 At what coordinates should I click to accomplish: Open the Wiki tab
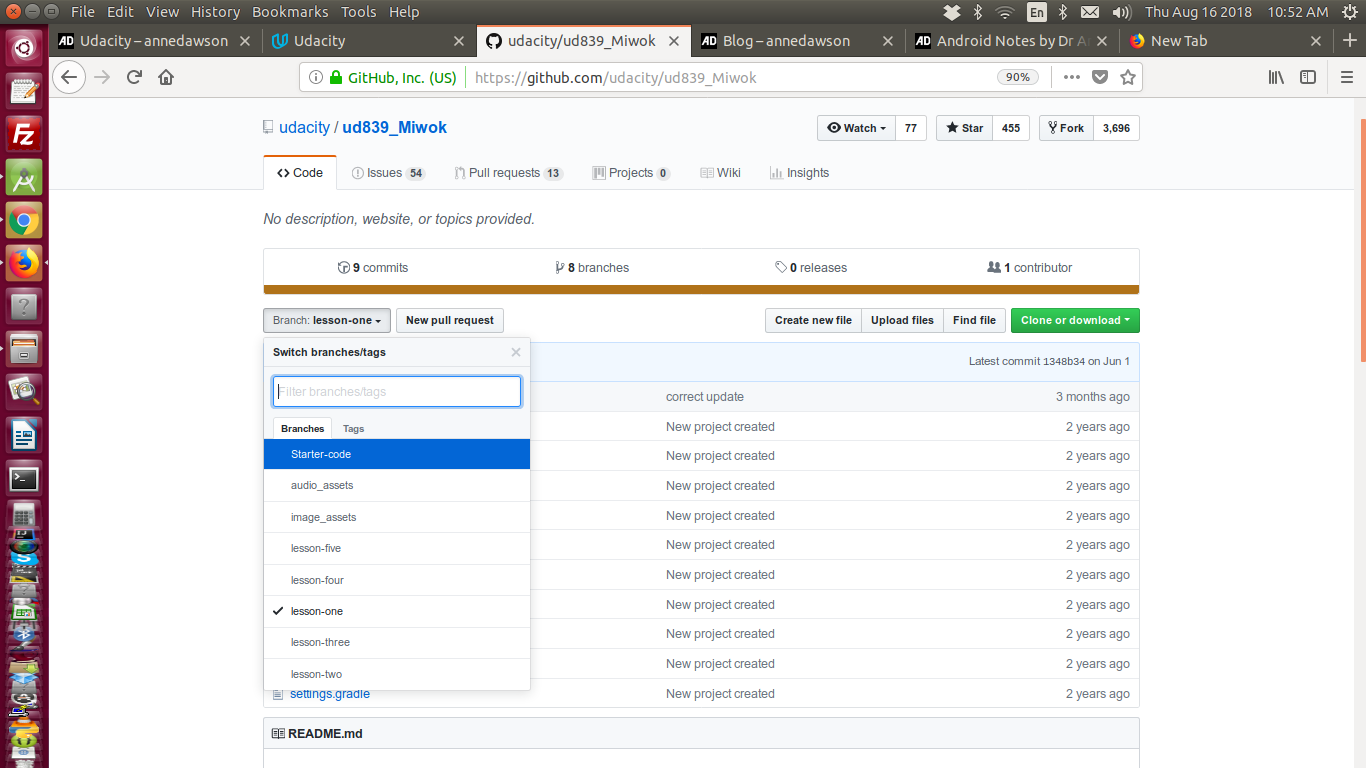pyautogui.click(x=720, y=173)
